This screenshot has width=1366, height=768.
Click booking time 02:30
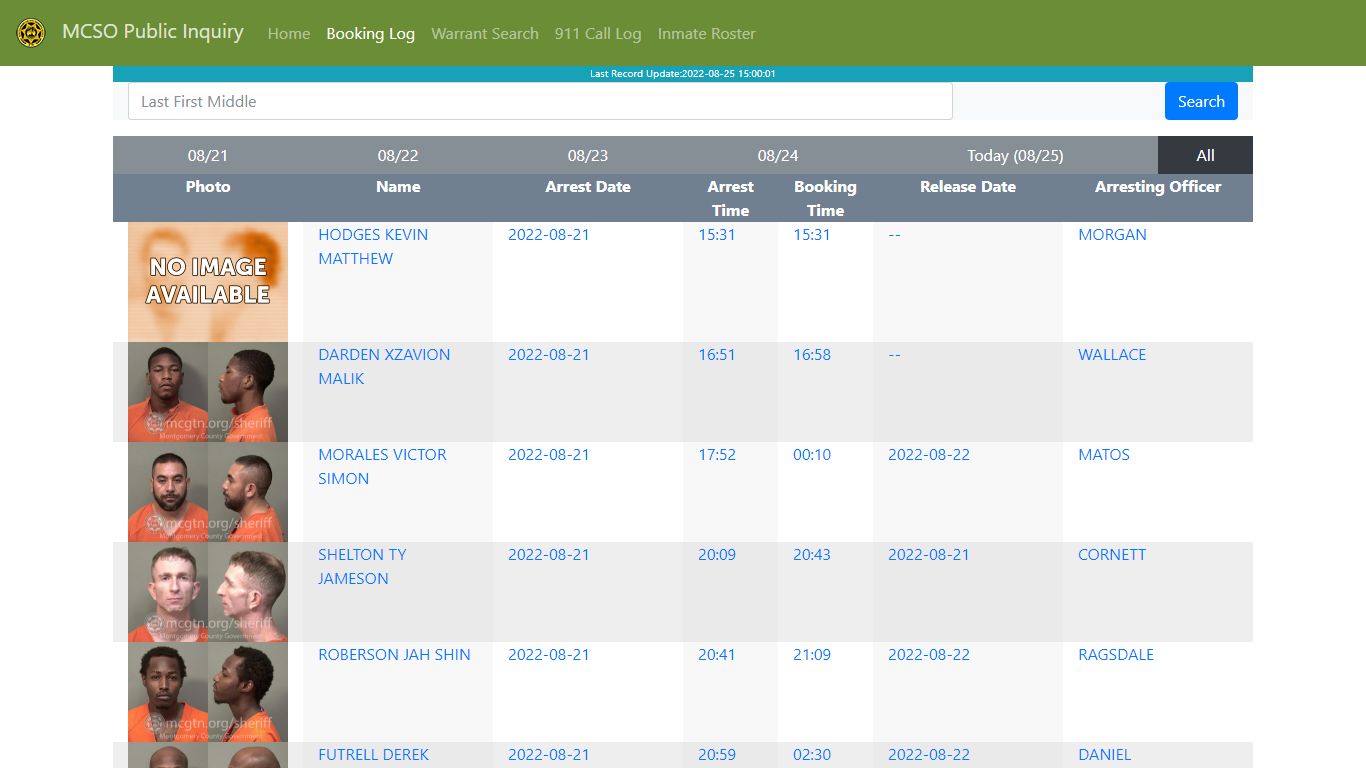tap(812, 754)
